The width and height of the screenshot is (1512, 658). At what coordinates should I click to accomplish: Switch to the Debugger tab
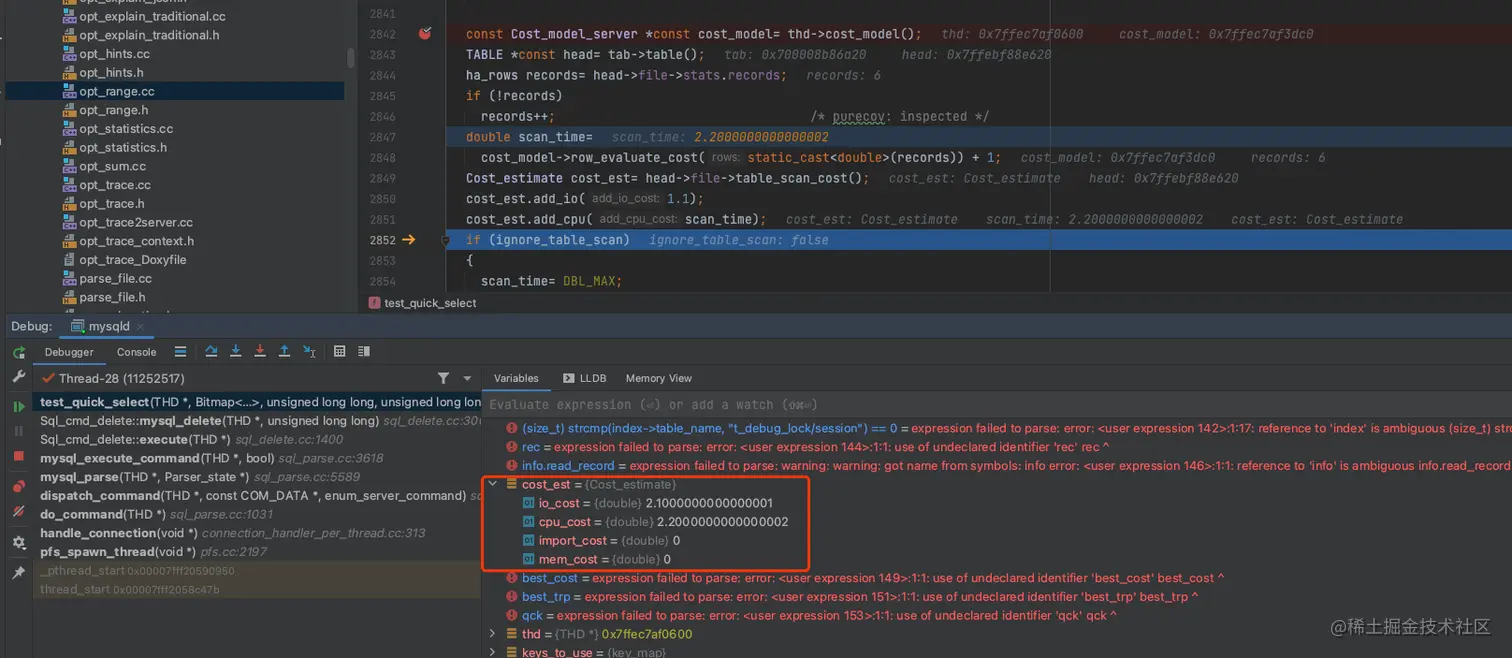pyautogui.click(x=69, y=352)
